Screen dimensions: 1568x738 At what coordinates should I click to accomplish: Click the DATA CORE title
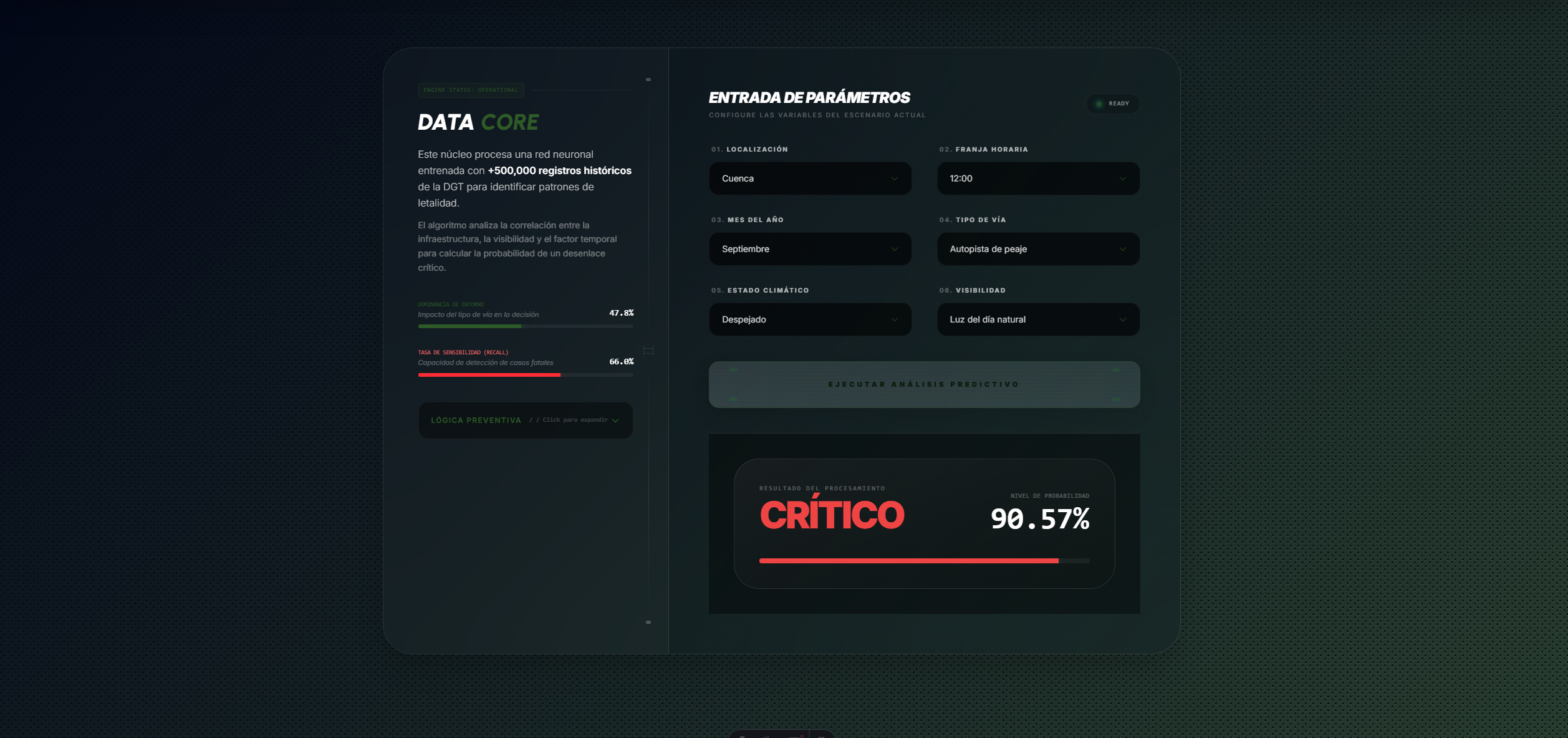point(478,122)
